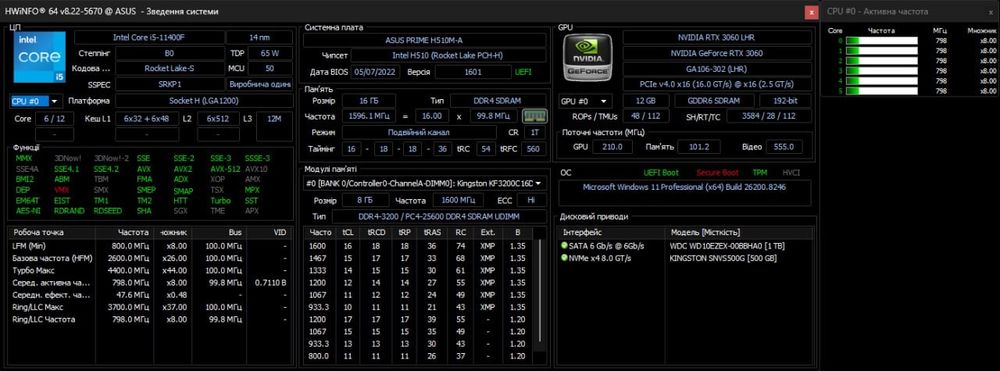Click the Turbo feature flag
This screenshot has width=1000, height=371.
click(x=221, y=200)
